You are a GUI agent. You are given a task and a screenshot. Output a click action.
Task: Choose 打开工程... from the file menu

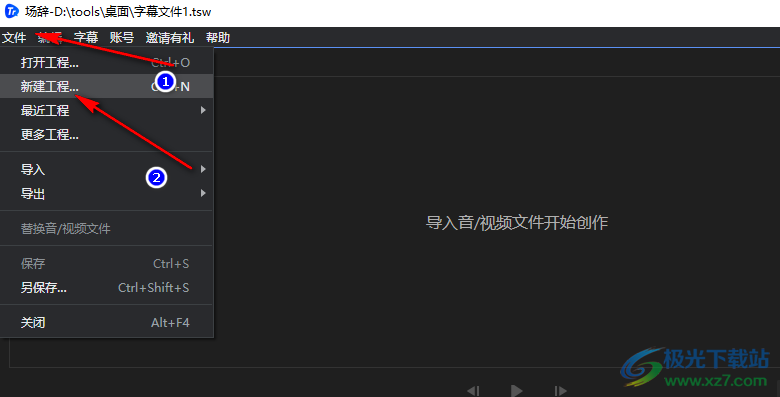click(106, 63)
